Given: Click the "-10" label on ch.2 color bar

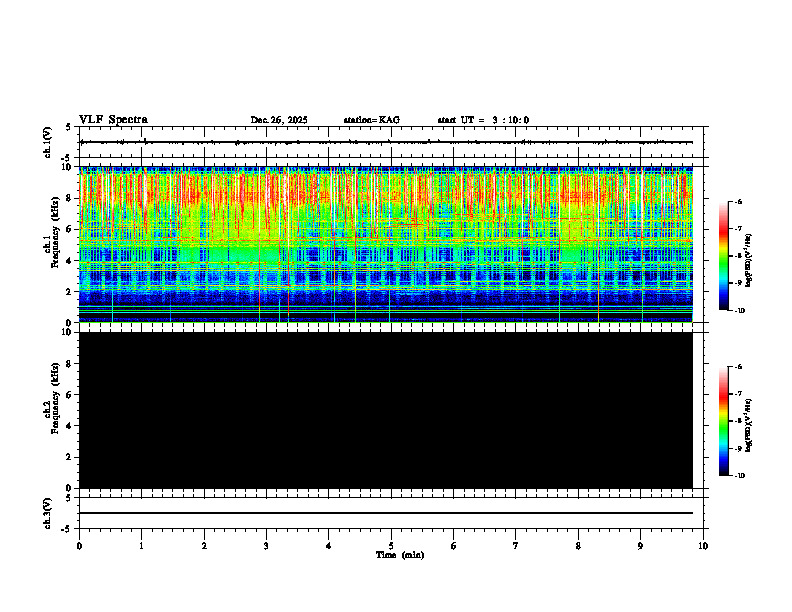Looking at the screenshot, I should (739, 476).
